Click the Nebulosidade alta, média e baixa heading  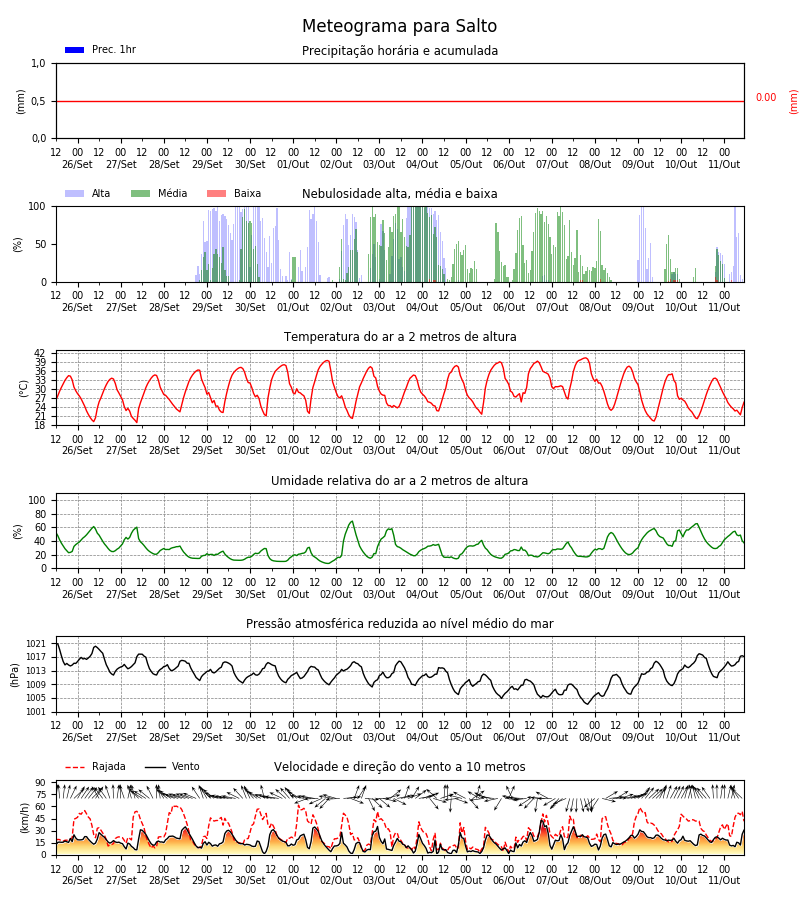[x=399, y=193]
